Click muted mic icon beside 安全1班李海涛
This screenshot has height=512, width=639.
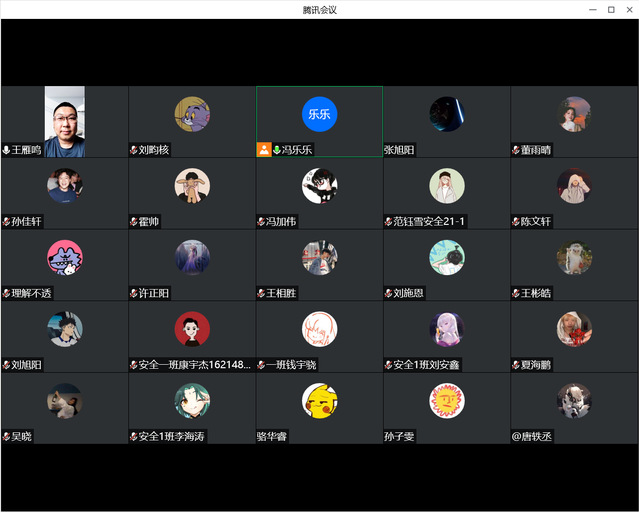point(134,437)
